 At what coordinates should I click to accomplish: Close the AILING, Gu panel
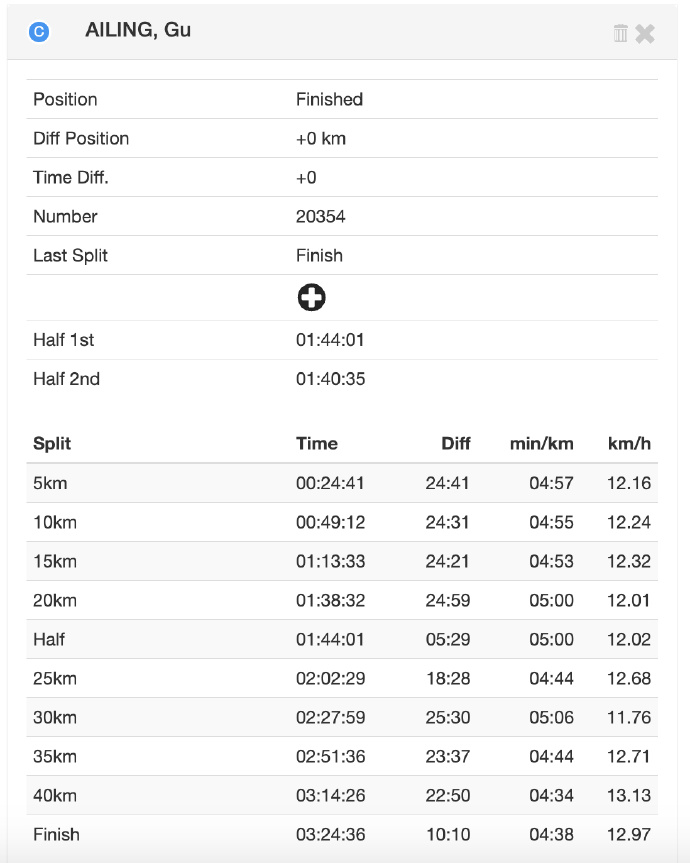point(645,33)
